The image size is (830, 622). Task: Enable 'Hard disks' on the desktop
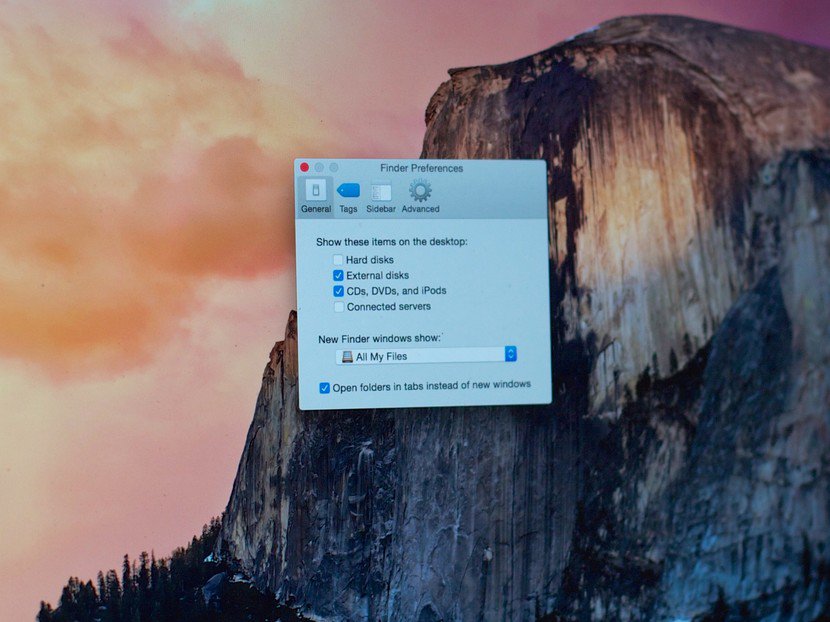tap(338, 259)
